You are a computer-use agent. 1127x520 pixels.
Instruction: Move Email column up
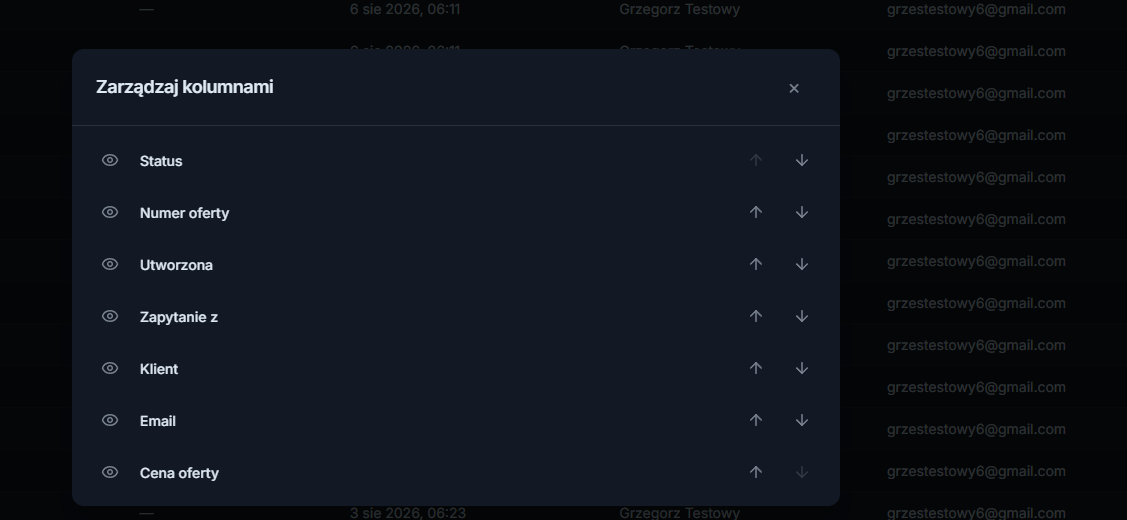(755, 420)
